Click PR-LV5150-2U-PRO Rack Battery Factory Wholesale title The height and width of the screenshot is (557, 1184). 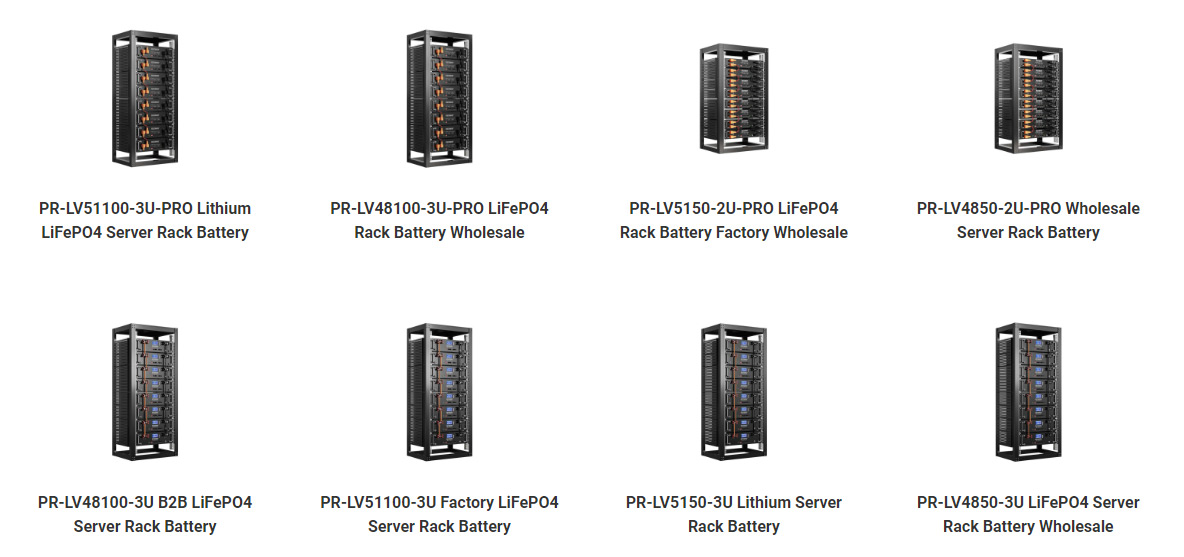(734, 220)
